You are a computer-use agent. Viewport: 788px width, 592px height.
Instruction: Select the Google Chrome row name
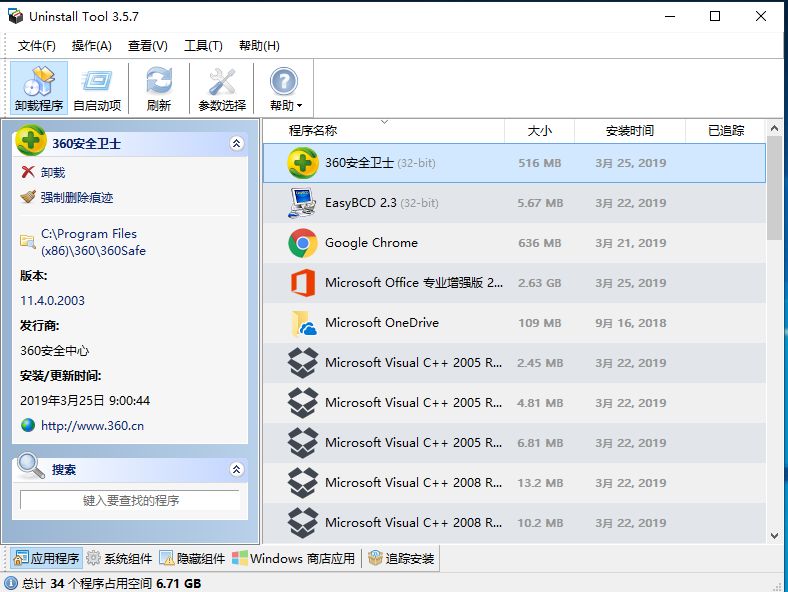[x=371, y=243]
